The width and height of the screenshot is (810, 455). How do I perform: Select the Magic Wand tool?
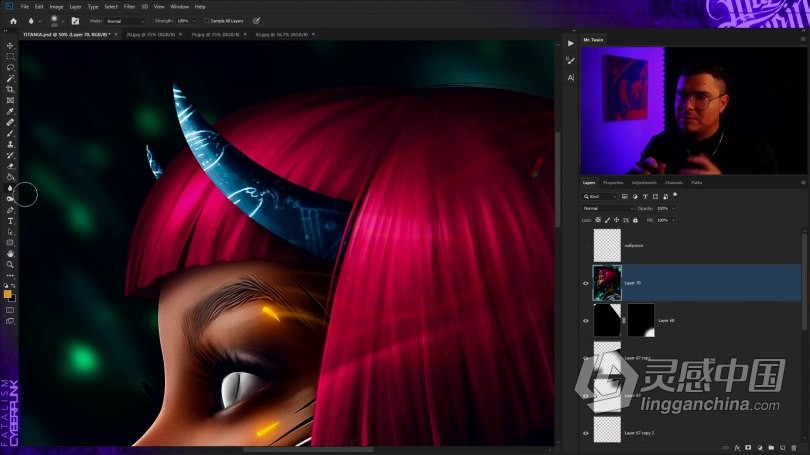(10, 79)
